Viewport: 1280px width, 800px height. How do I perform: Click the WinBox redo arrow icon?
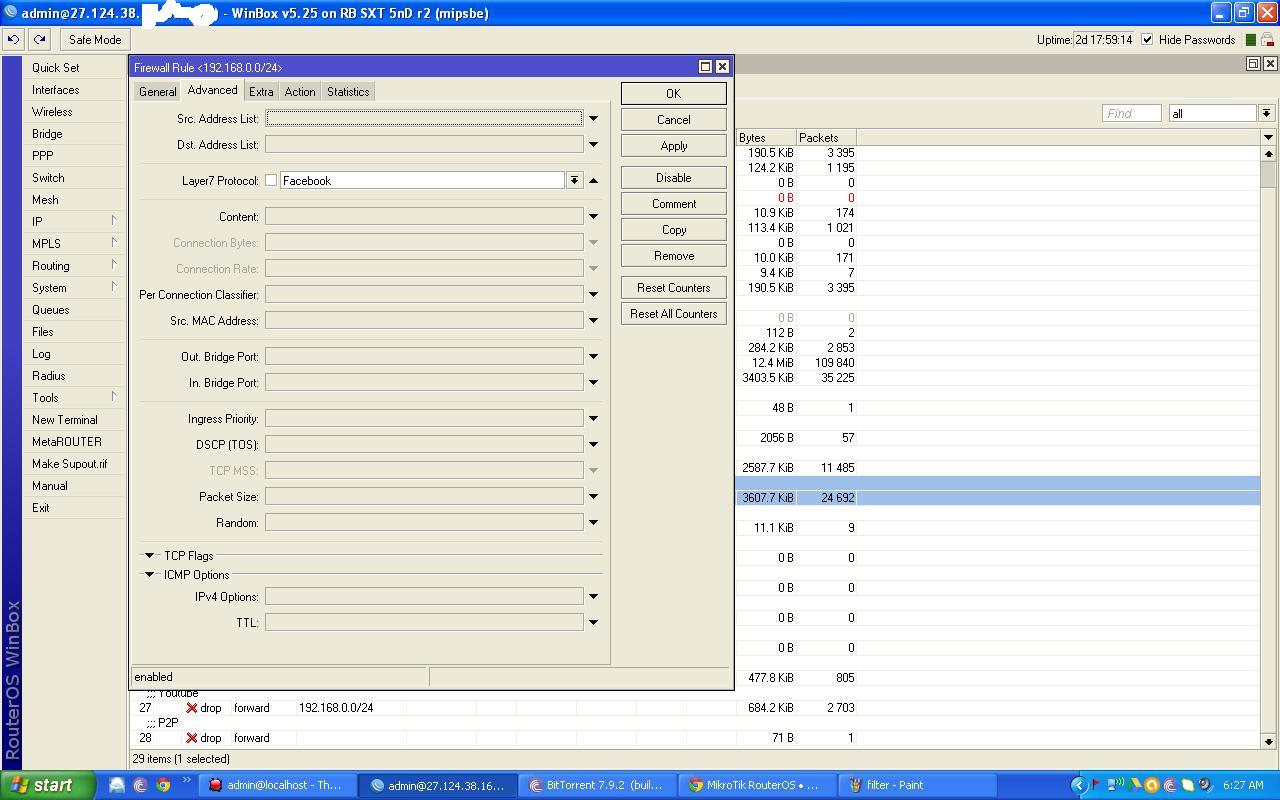click(39, 40)
